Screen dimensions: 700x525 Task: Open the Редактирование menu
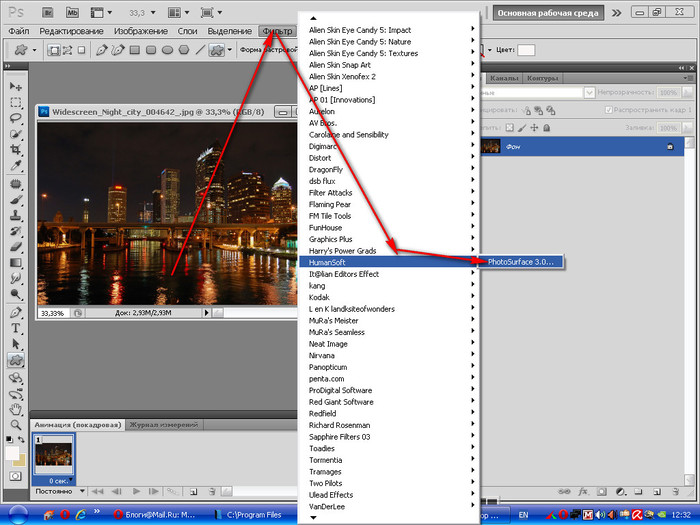point(71,31)
